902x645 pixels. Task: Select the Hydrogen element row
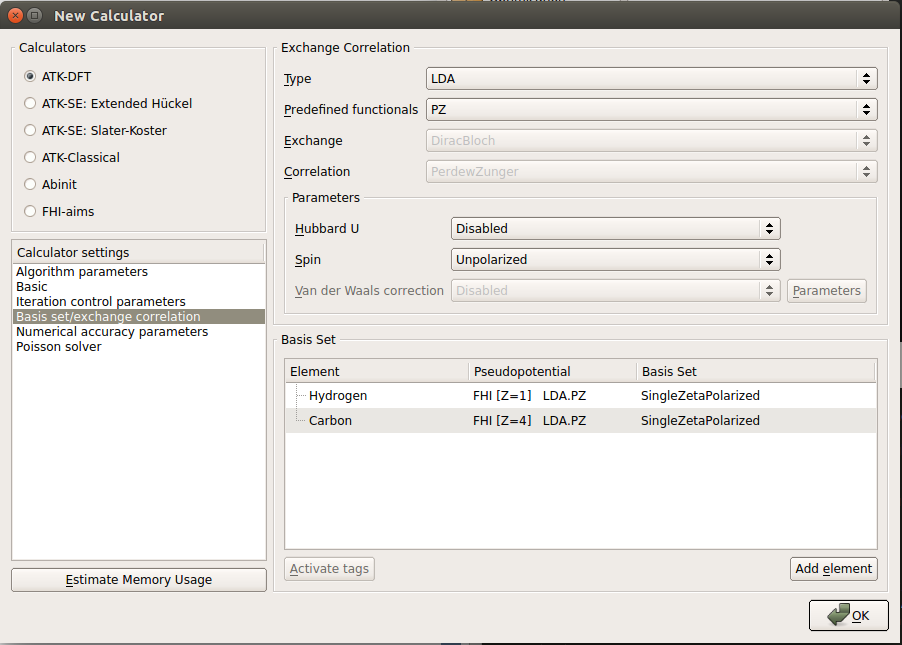pos(581,396)
